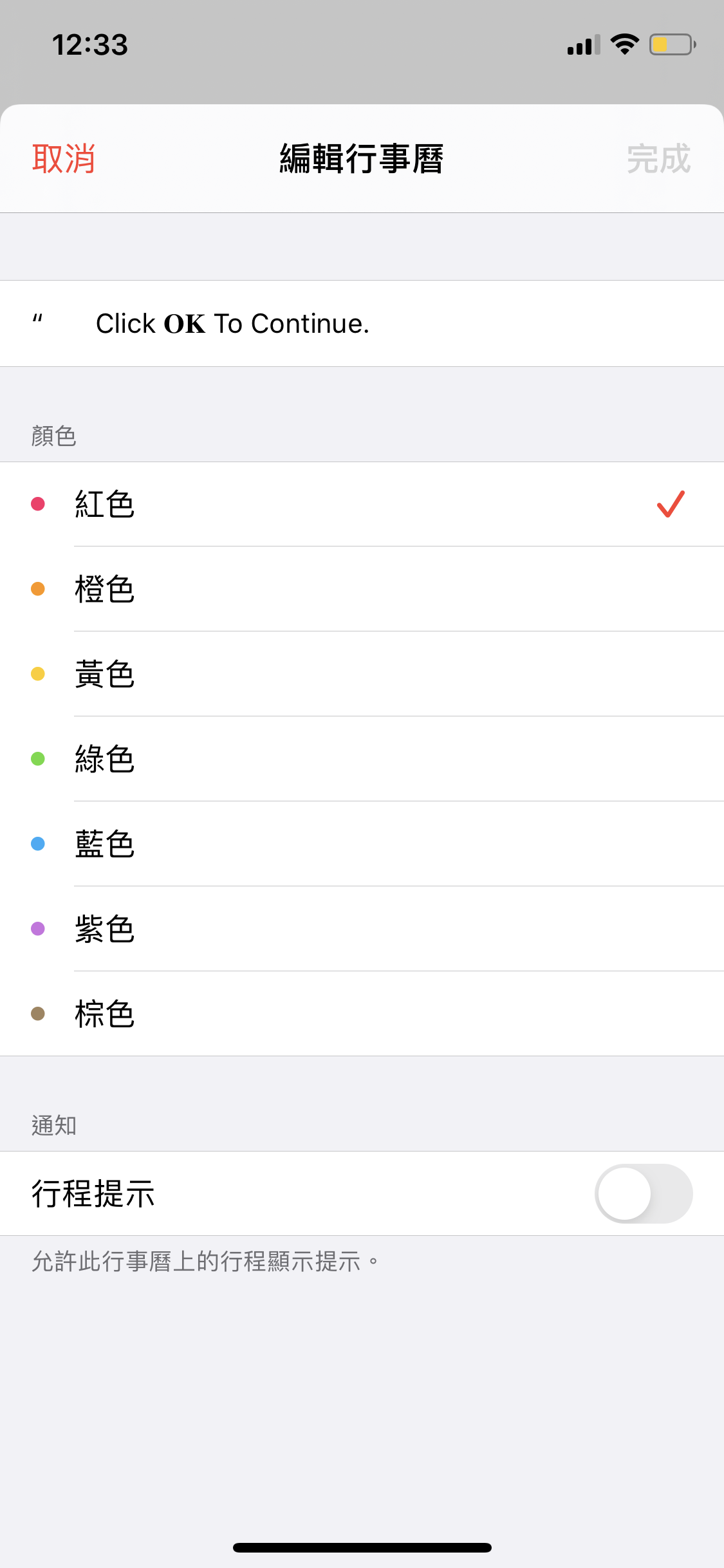
Task: Tap the home indicator bar
Action: tap(362, 1547)
